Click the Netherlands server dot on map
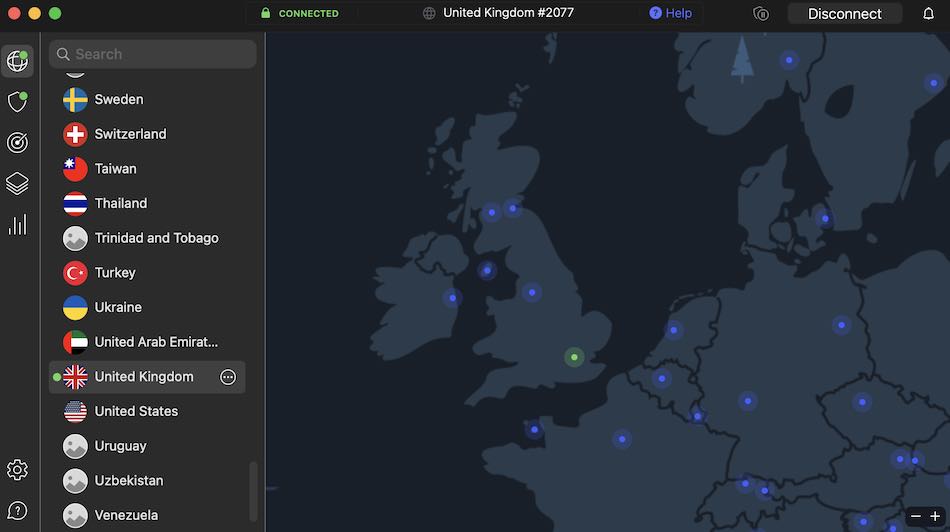The height and width of the screenshot is (532, 950). tap(673, 330)
